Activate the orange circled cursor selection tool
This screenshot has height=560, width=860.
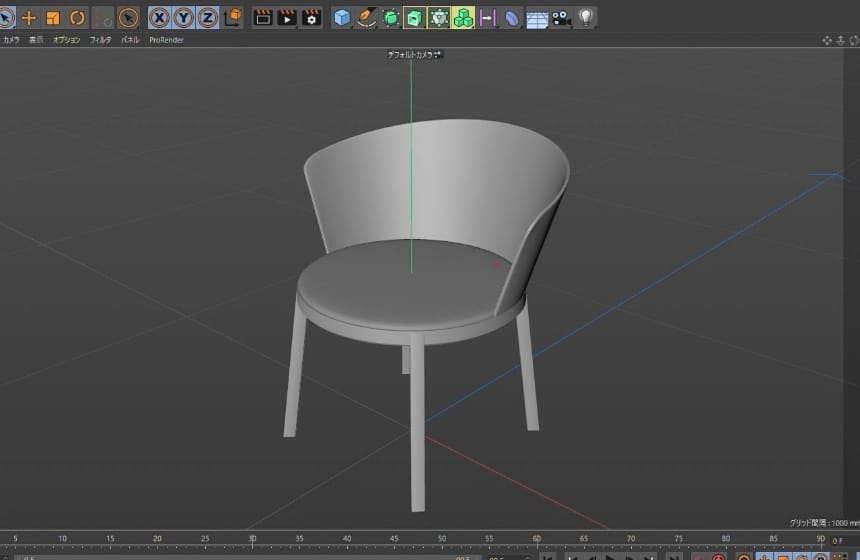pos(128,18)
